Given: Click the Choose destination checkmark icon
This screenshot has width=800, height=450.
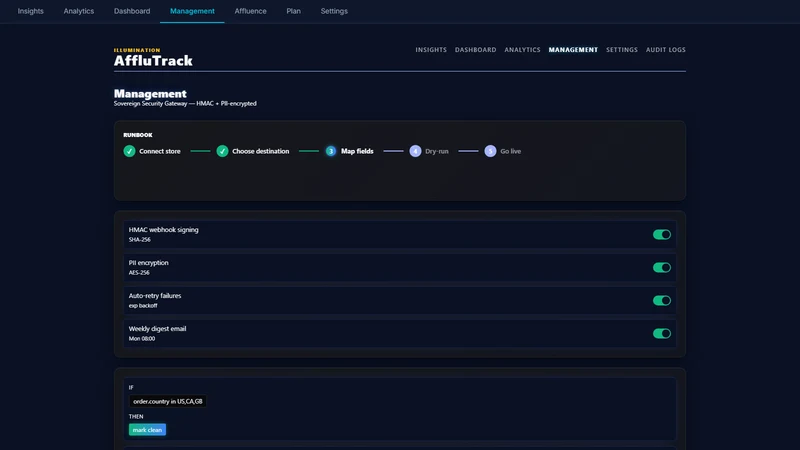Looking at the screenshot, I should [222, 151].
